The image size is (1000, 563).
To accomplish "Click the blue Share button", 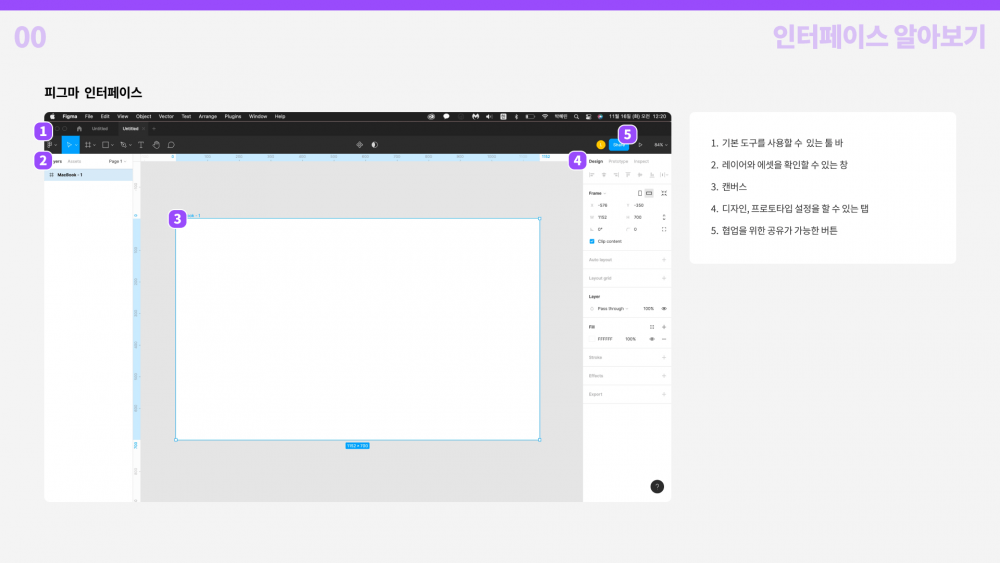I will pyautogui.click(x=619, y=145).
